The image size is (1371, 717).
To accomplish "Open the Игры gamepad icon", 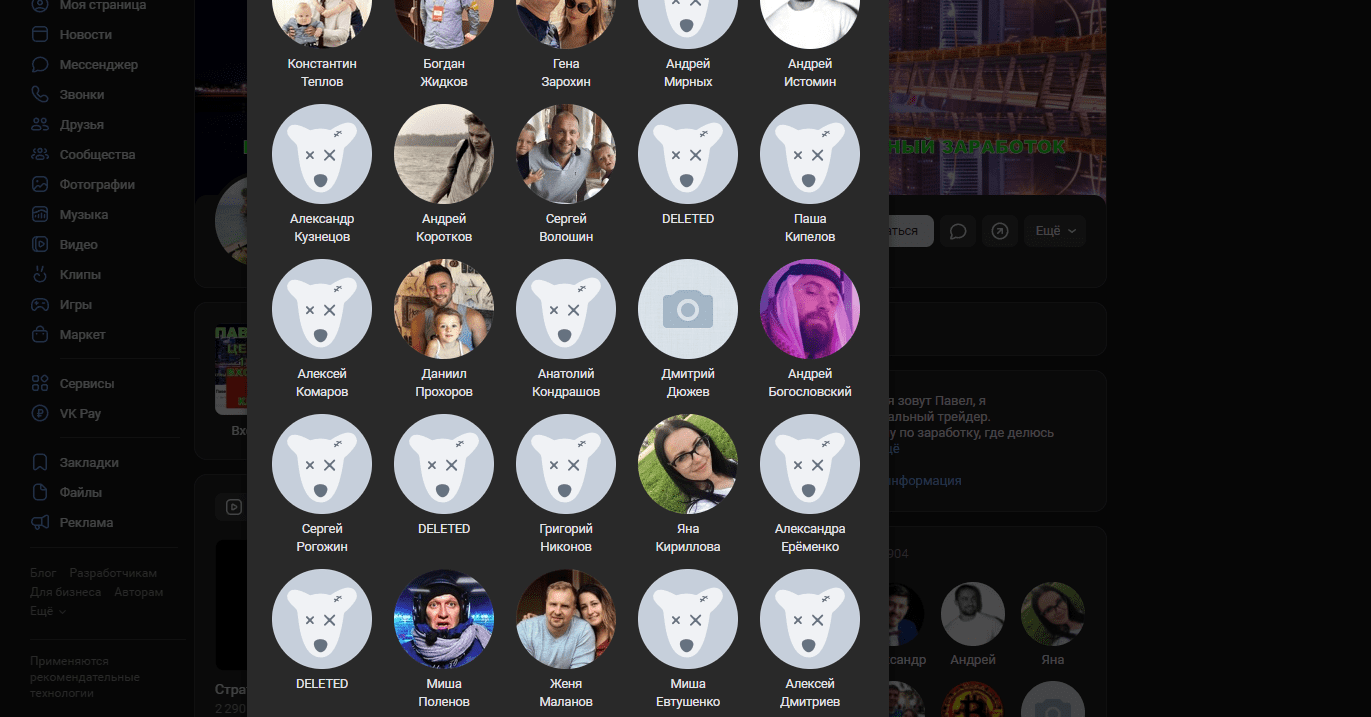I will point(40,304).
